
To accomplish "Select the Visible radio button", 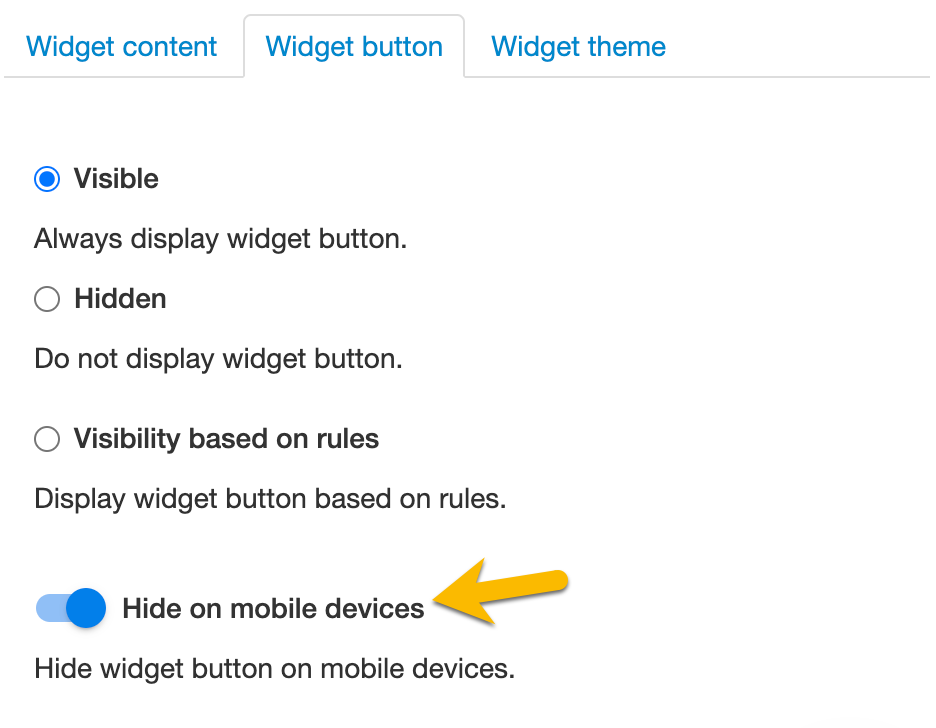I will point(47,180).
